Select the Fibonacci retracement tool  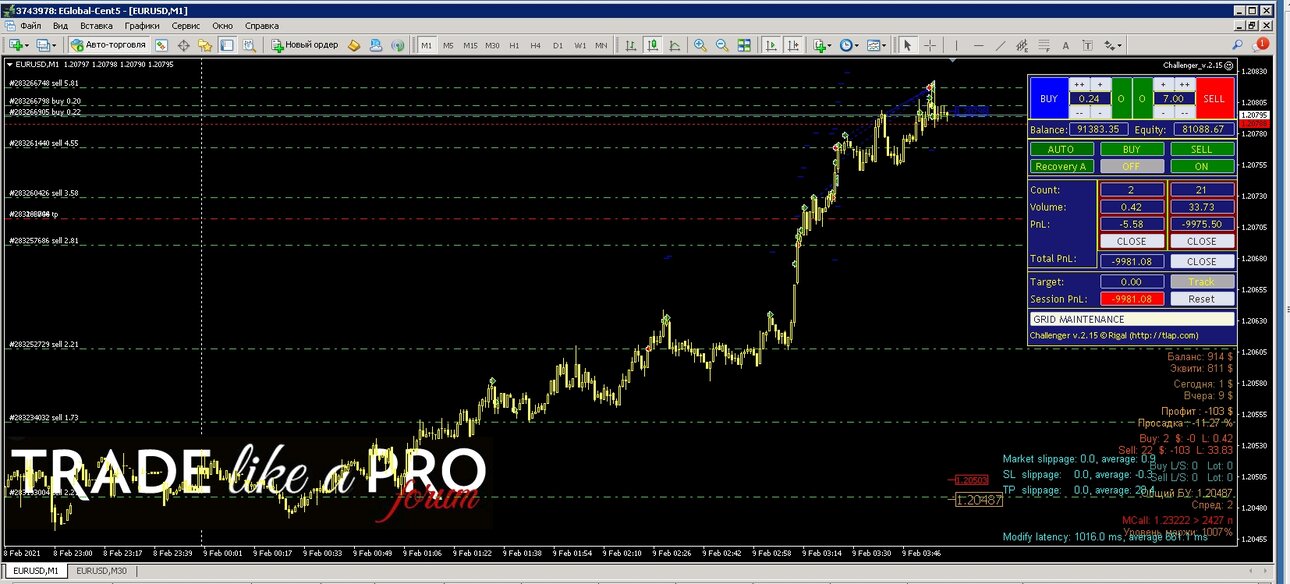coord(1044,45)
